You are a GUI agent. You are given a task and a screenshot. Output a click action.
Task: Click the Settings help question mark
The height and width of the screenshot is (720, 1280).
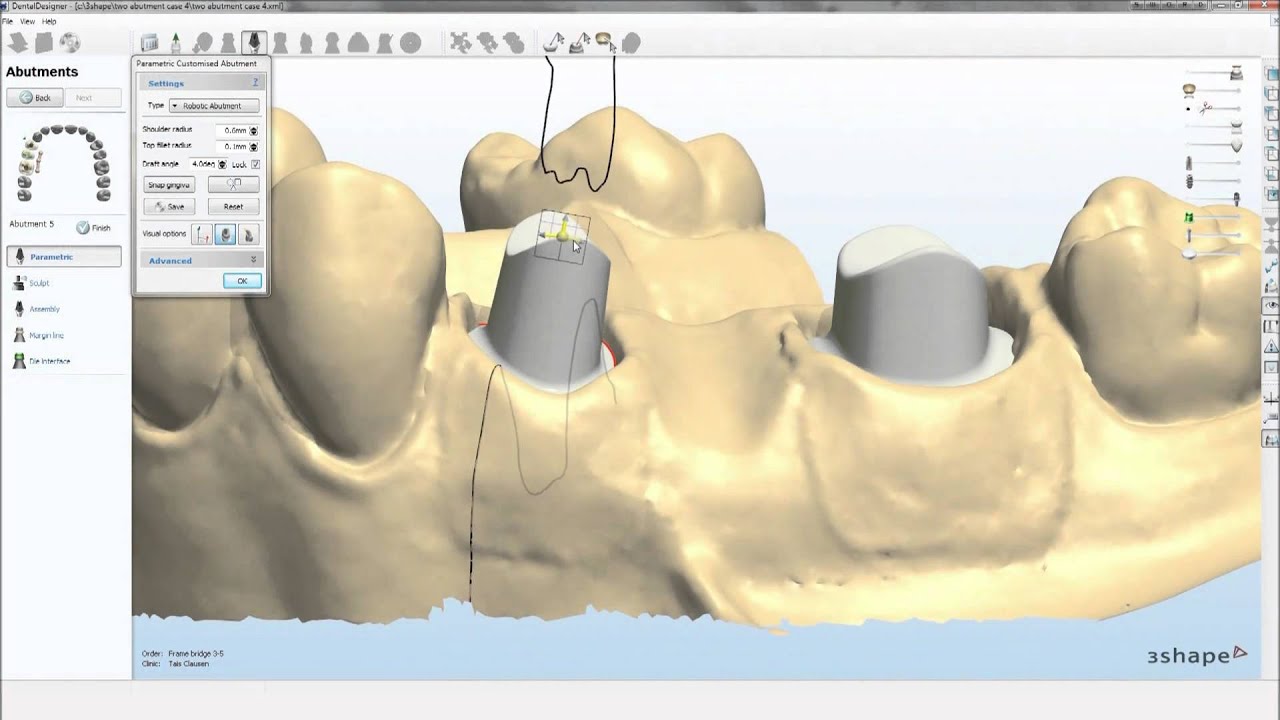[x=255, y=83]
